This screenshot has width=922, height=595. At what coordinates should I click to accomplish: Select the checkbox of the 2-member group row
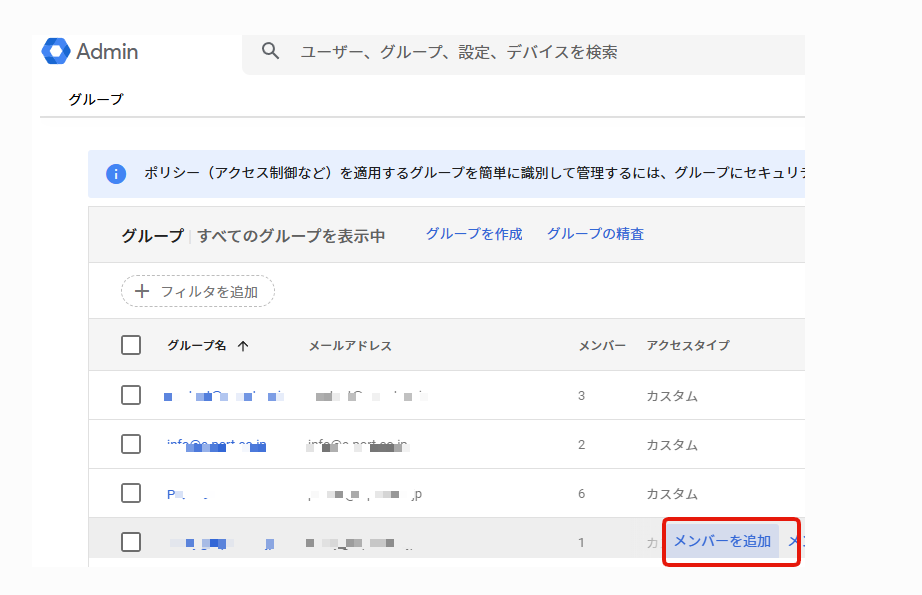click(131, 444)
